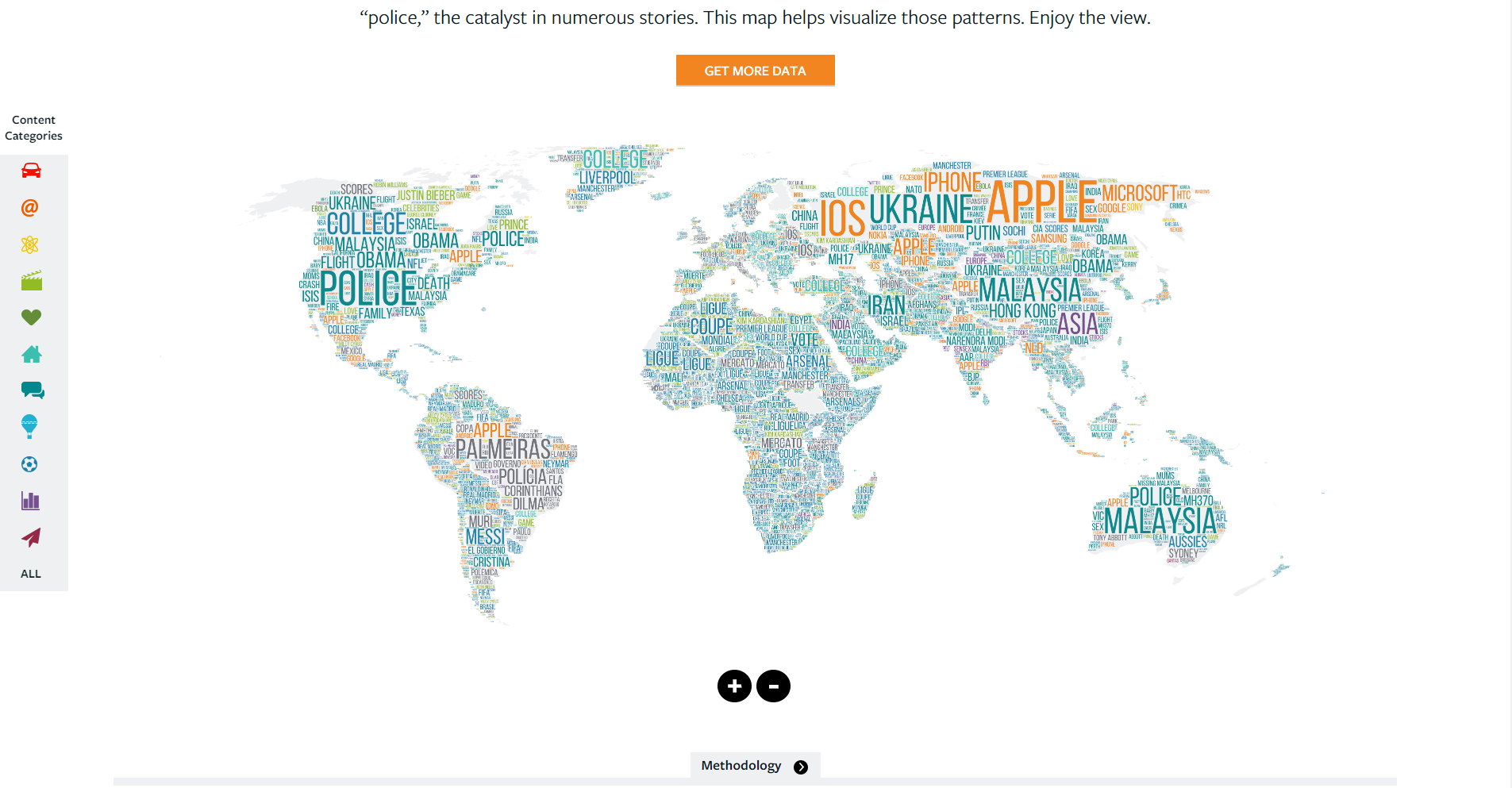Show ALL content categories

coord(31,574)
